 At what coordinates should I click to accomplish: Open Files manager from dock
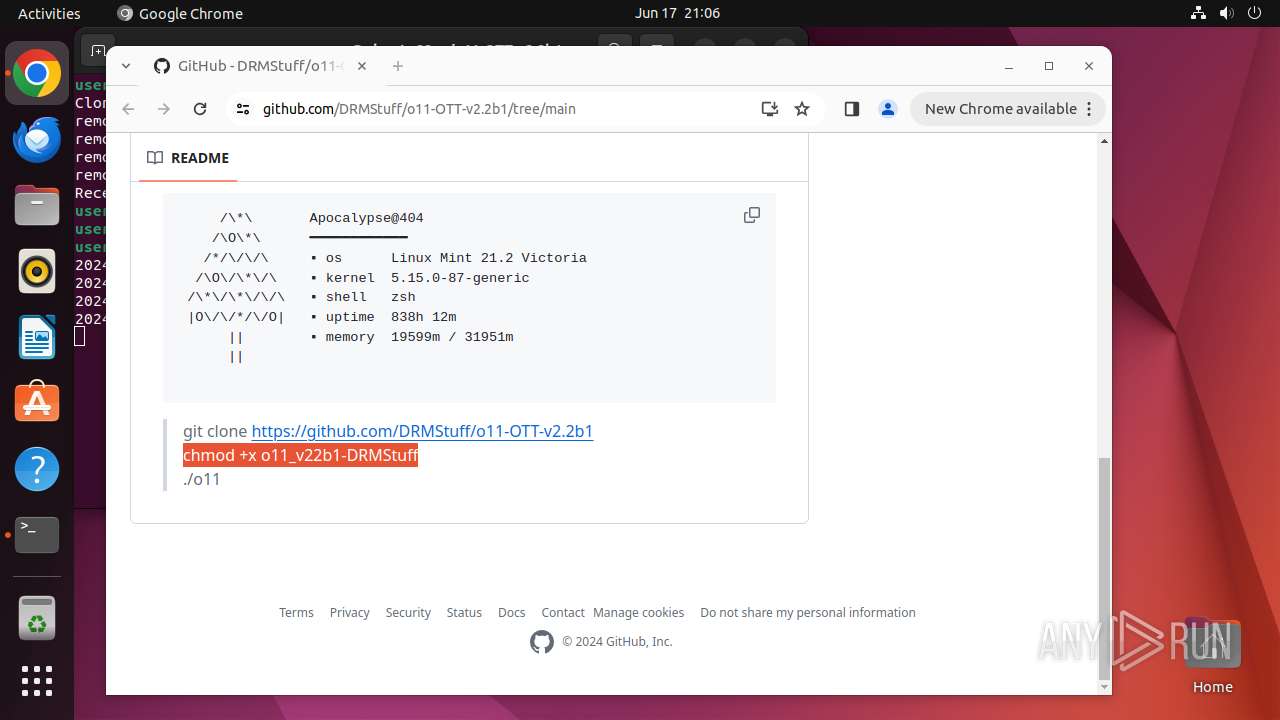coord(37,205)
